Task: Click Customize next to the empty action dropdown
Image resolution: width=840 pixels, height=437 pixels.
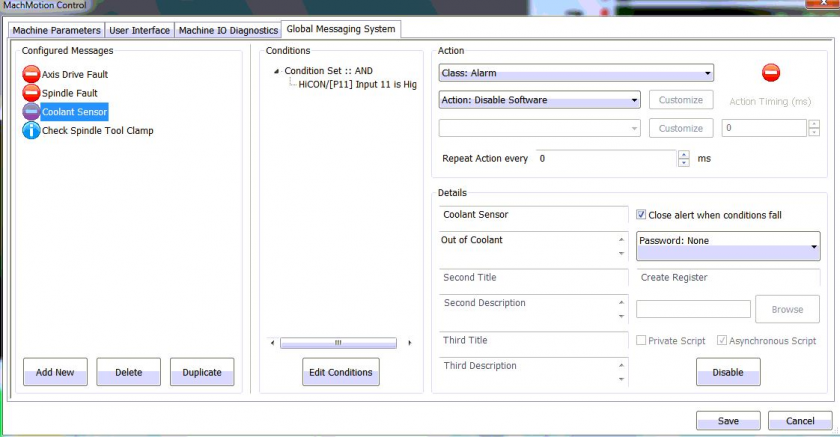Action: pyautogui.click(x=681, y=128)
